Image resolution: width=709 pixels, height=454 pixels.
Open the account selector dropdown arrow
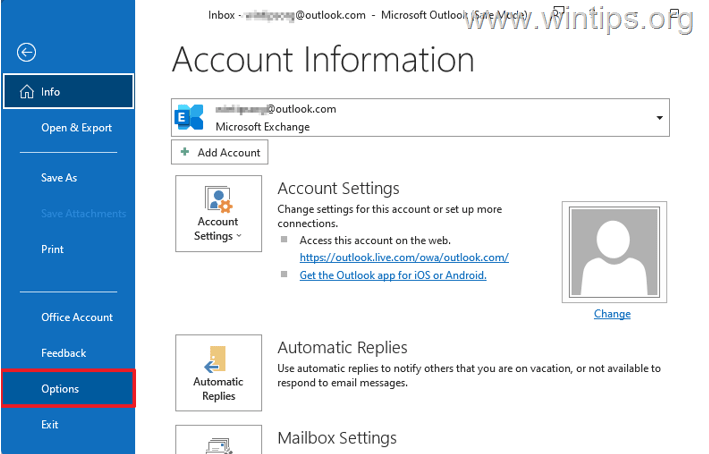coord(659,118)
